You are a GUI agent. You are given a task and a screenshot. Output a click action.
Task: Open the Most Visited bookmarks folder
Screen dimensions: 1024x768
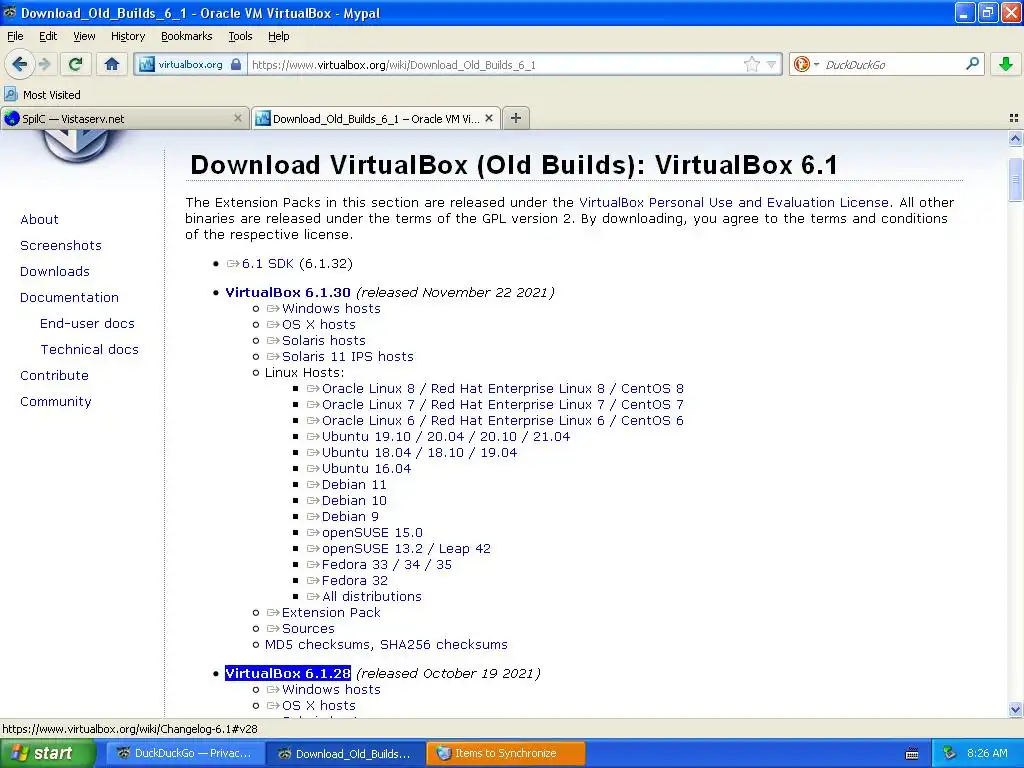click(43, 95)
